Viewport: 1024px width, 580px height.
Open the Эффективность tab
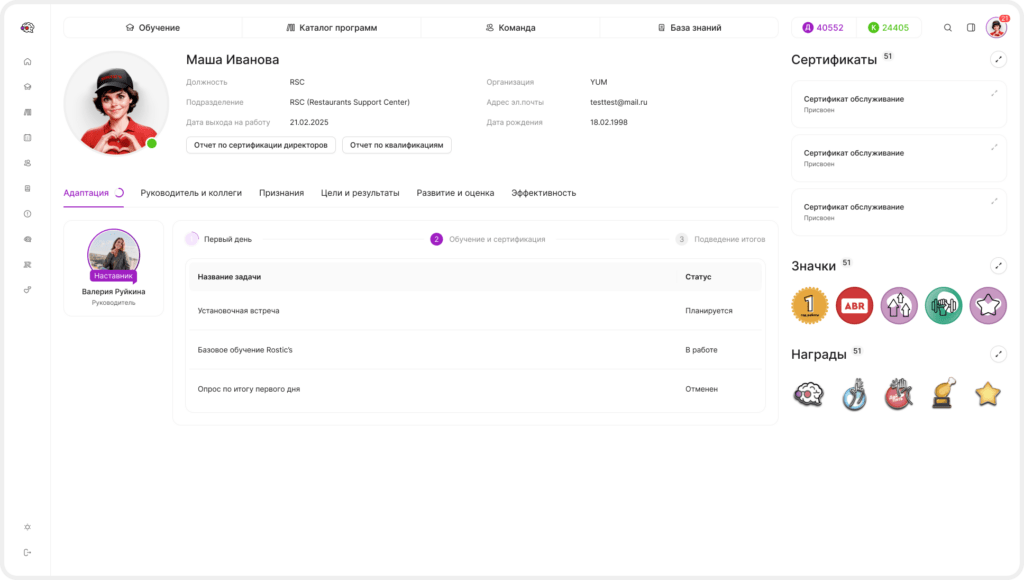(543, 193)
